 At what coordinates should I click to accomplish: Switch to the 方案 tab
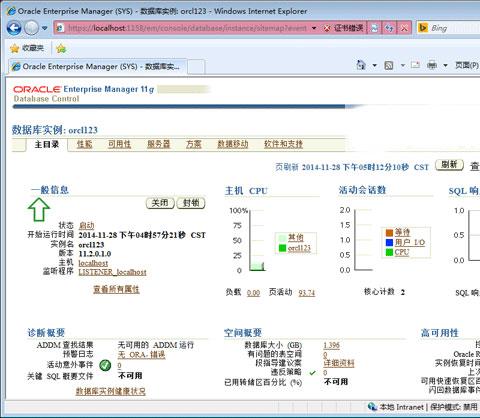(194, 144)
